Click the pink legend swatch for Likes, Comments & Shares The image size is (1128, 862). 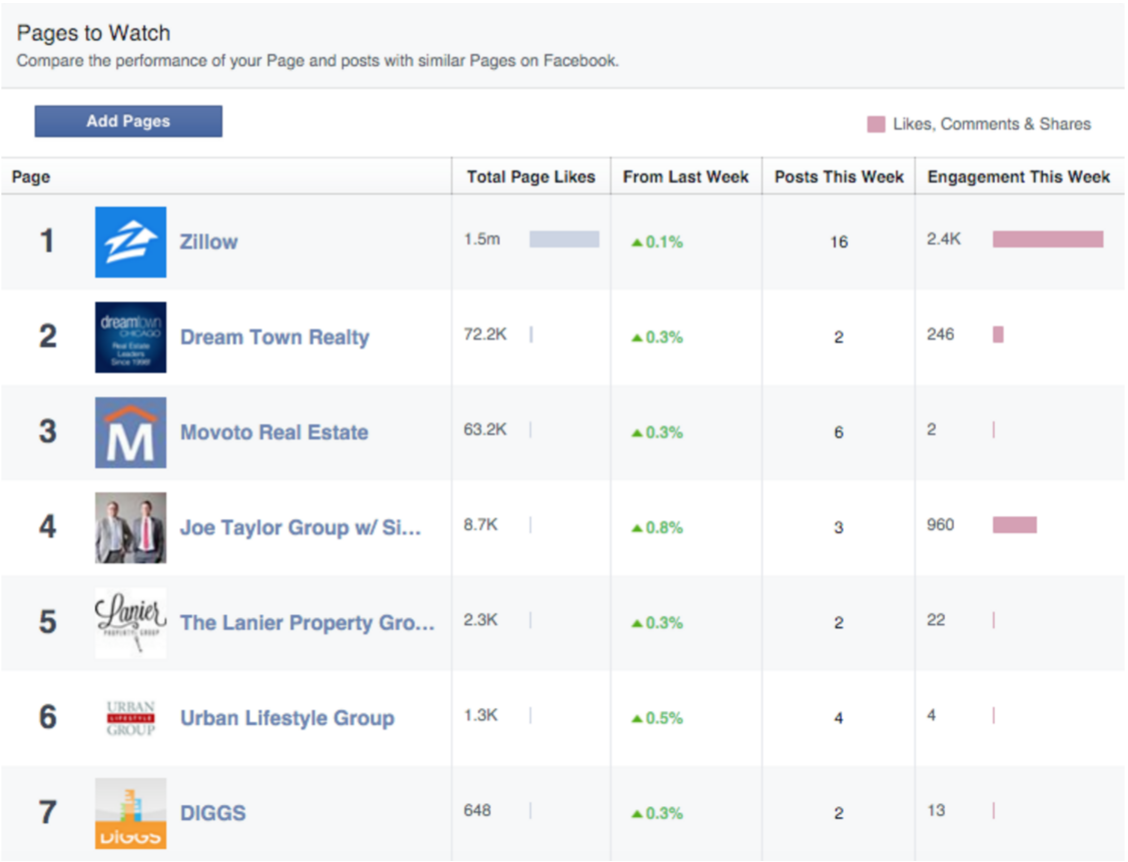click(x=875, y=124)
